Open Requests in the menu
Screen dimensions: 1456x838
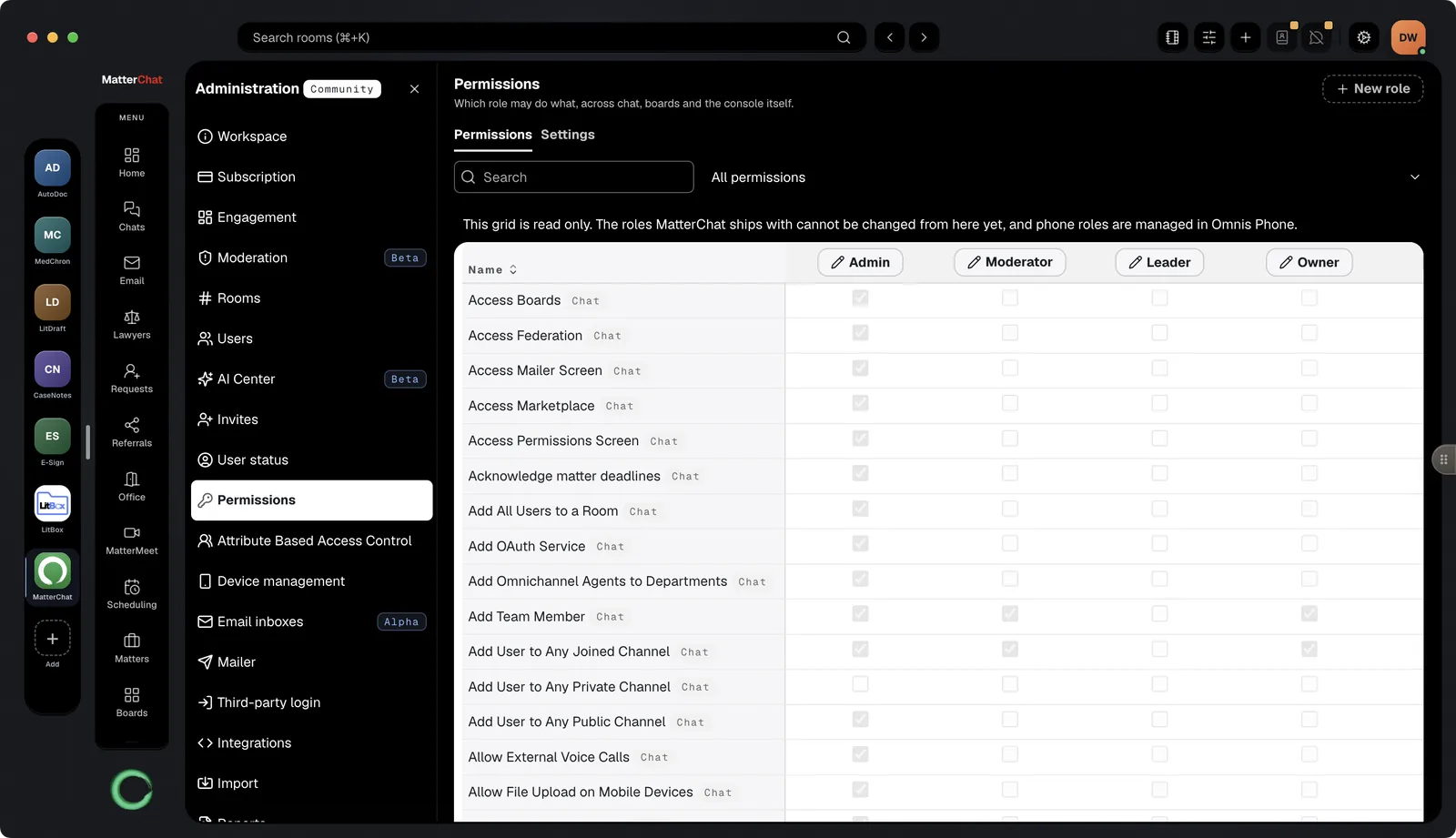pos(132,378)
